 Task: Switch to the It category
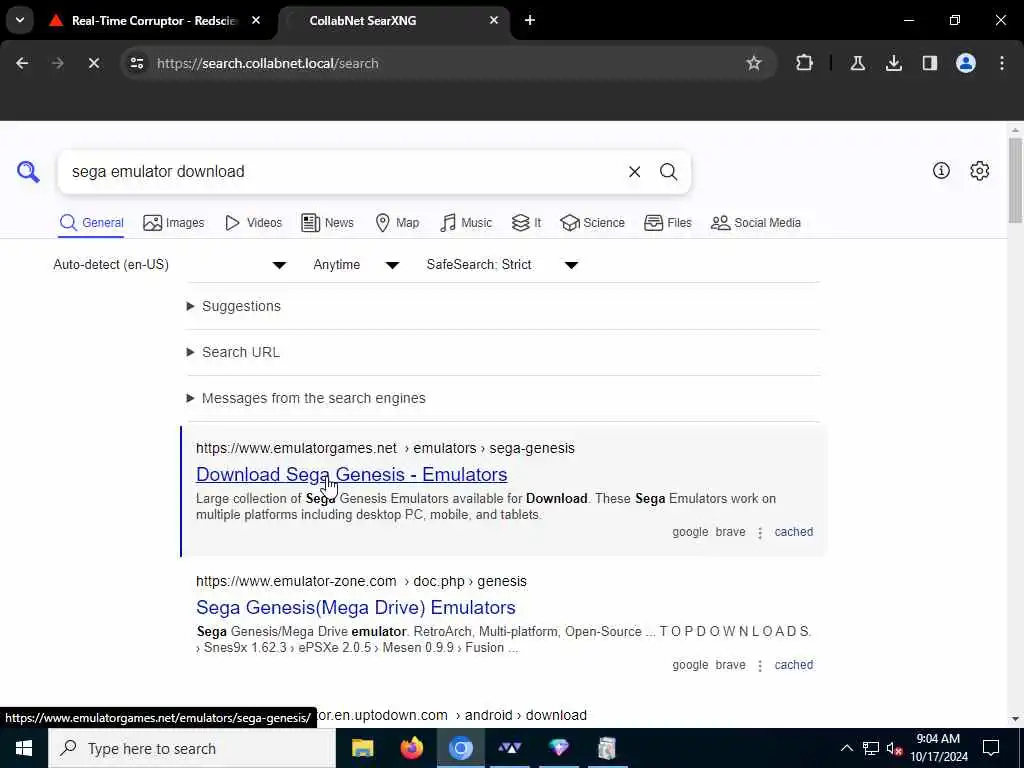pyautogui.click(x=526, y=223)
